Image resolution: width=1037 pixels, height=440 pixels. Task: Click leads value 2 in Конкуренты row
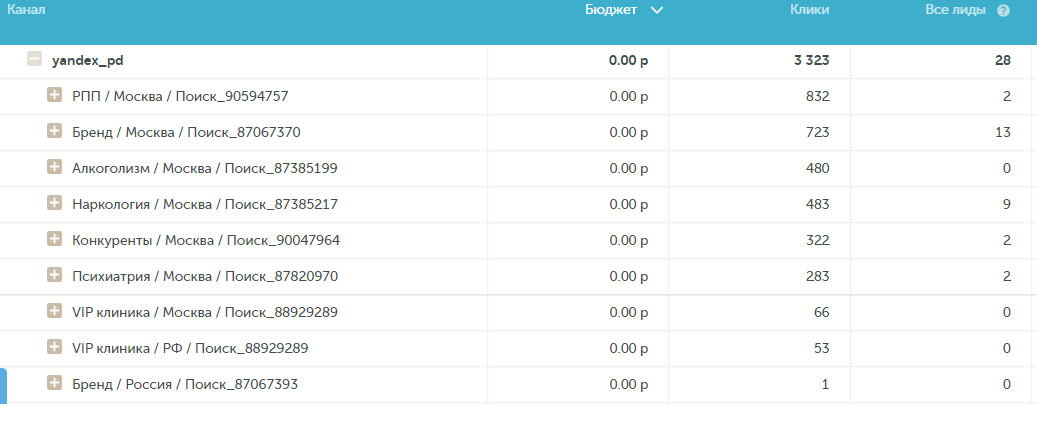1007,240
